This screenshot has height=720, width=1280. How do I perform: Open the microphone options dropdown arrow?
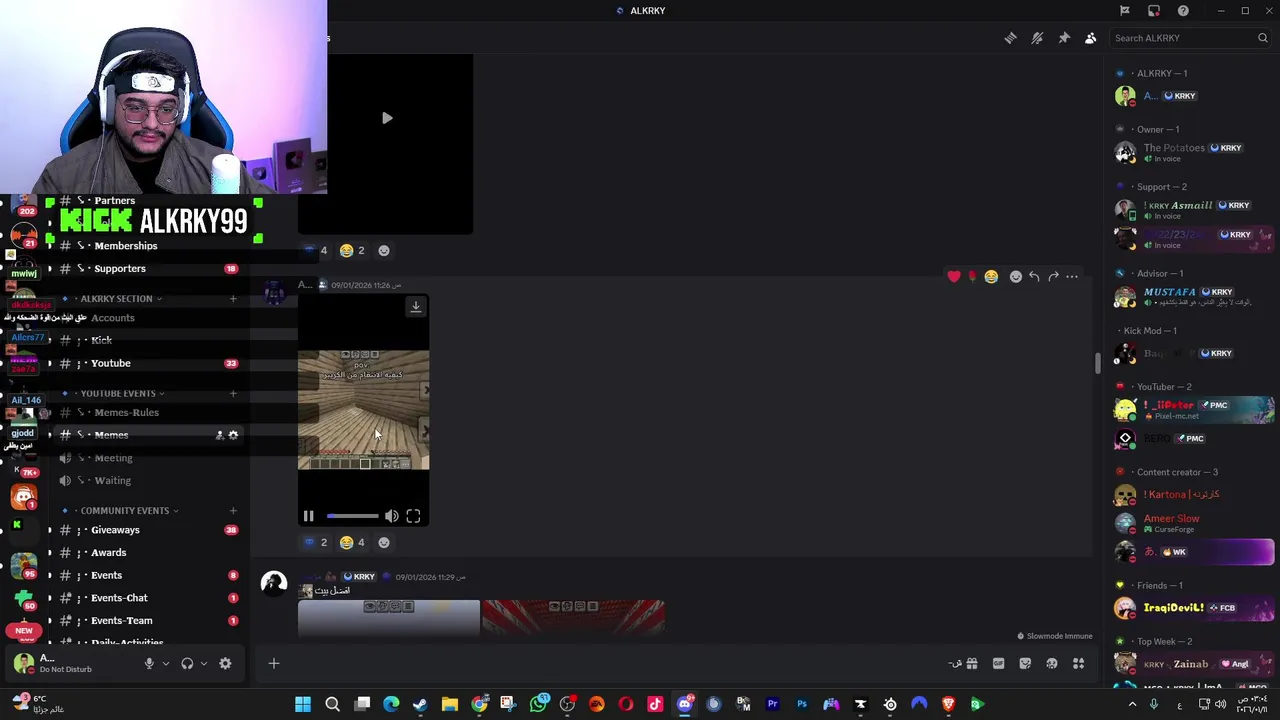[x=166, y=663]
